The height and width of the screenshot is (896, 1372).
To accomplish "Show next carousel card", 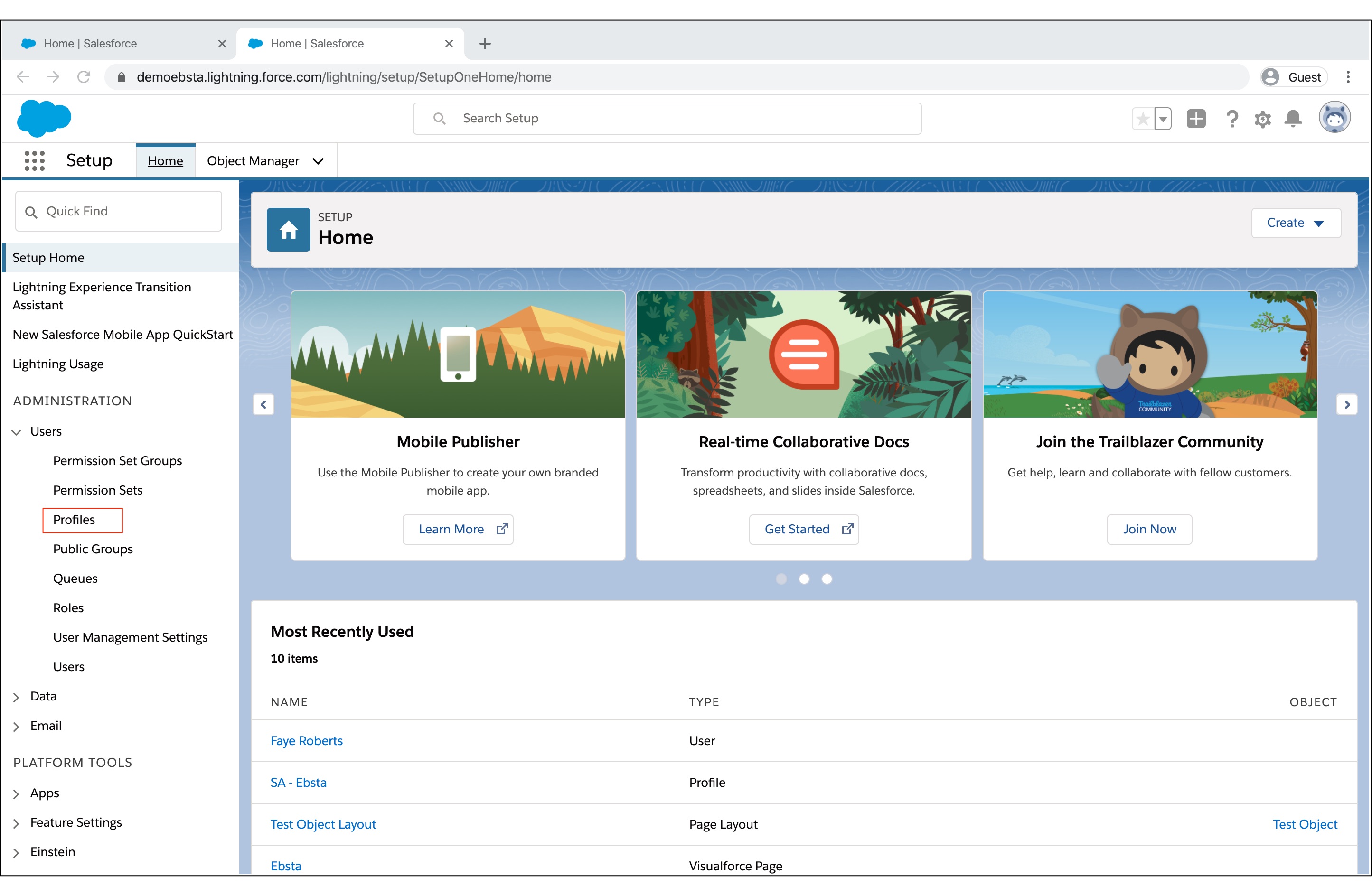I will pos(1347,404).
